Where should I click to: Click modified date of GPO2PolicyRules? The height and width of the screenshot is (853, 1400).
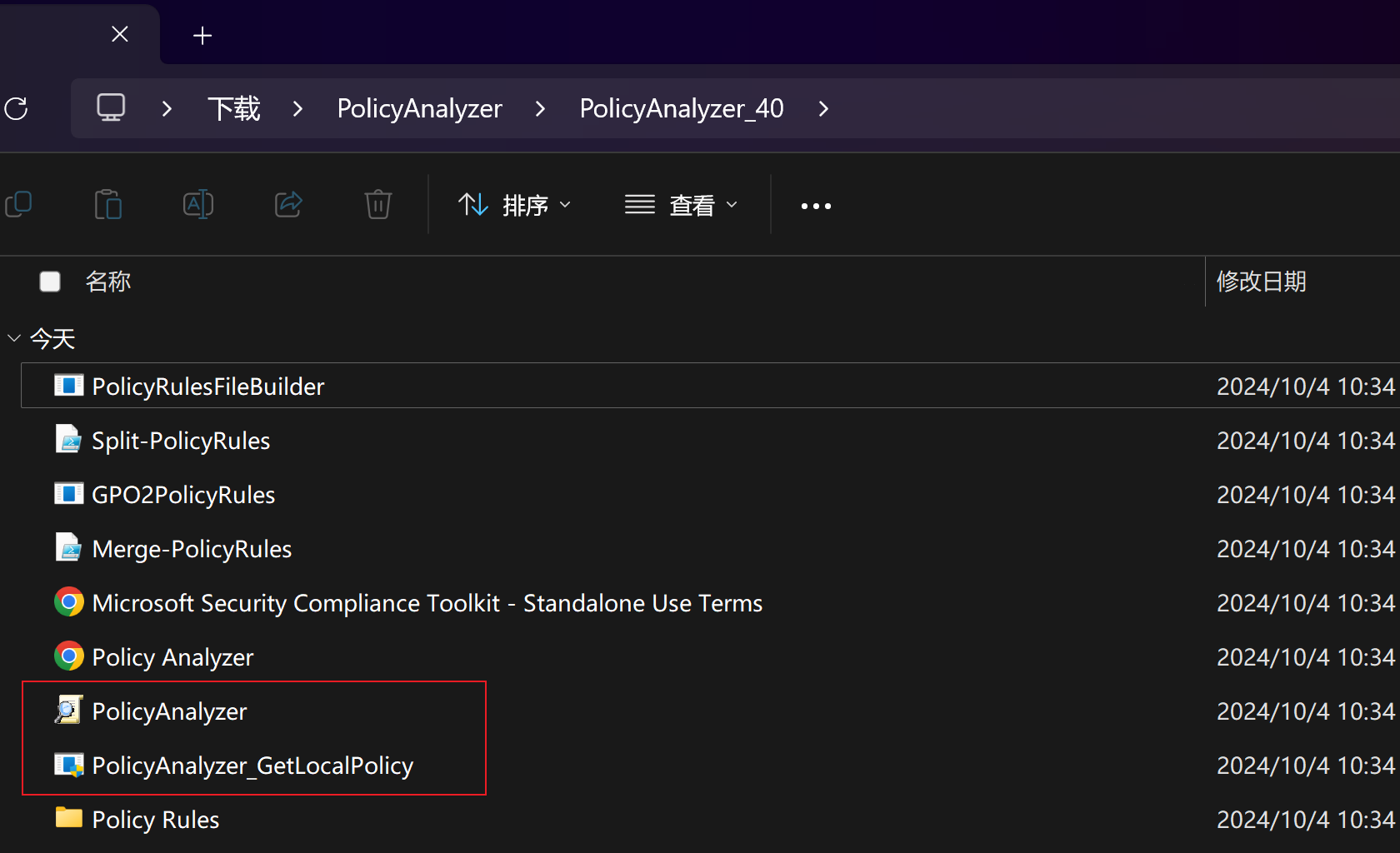coord(1306,495)
